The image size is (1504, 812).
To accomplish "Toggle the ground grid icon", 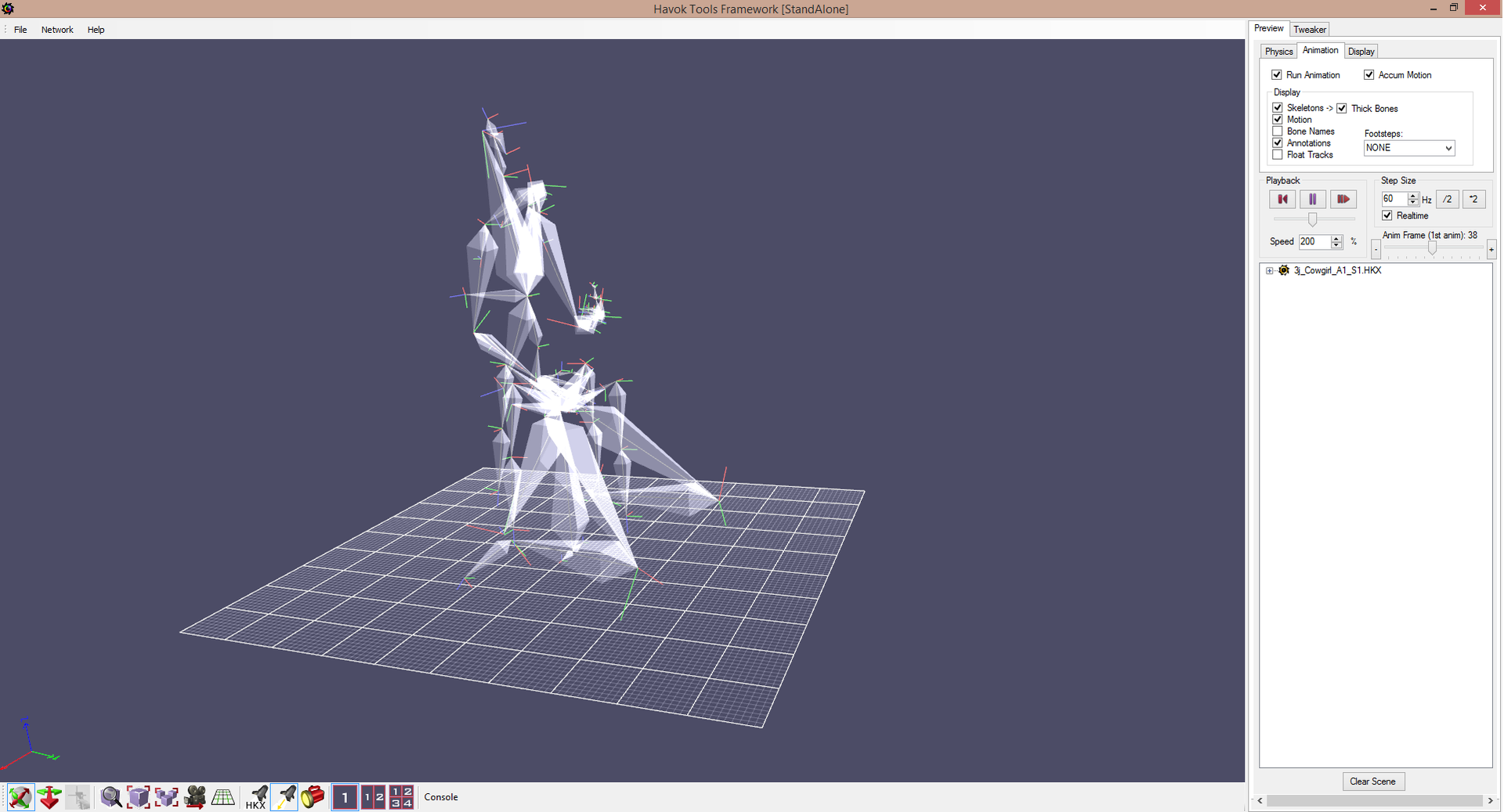I will 223,797.
